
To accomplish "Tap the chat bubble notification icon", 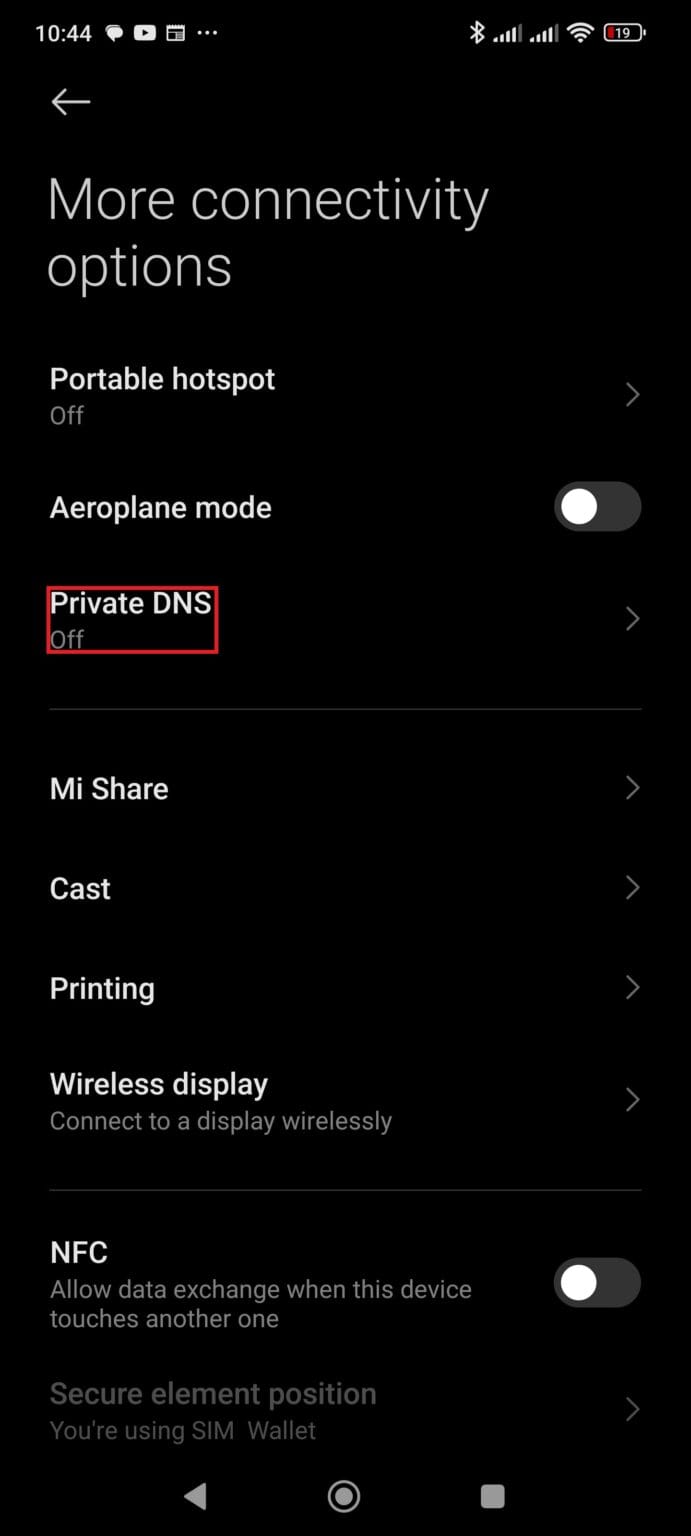I will [114, 32].
